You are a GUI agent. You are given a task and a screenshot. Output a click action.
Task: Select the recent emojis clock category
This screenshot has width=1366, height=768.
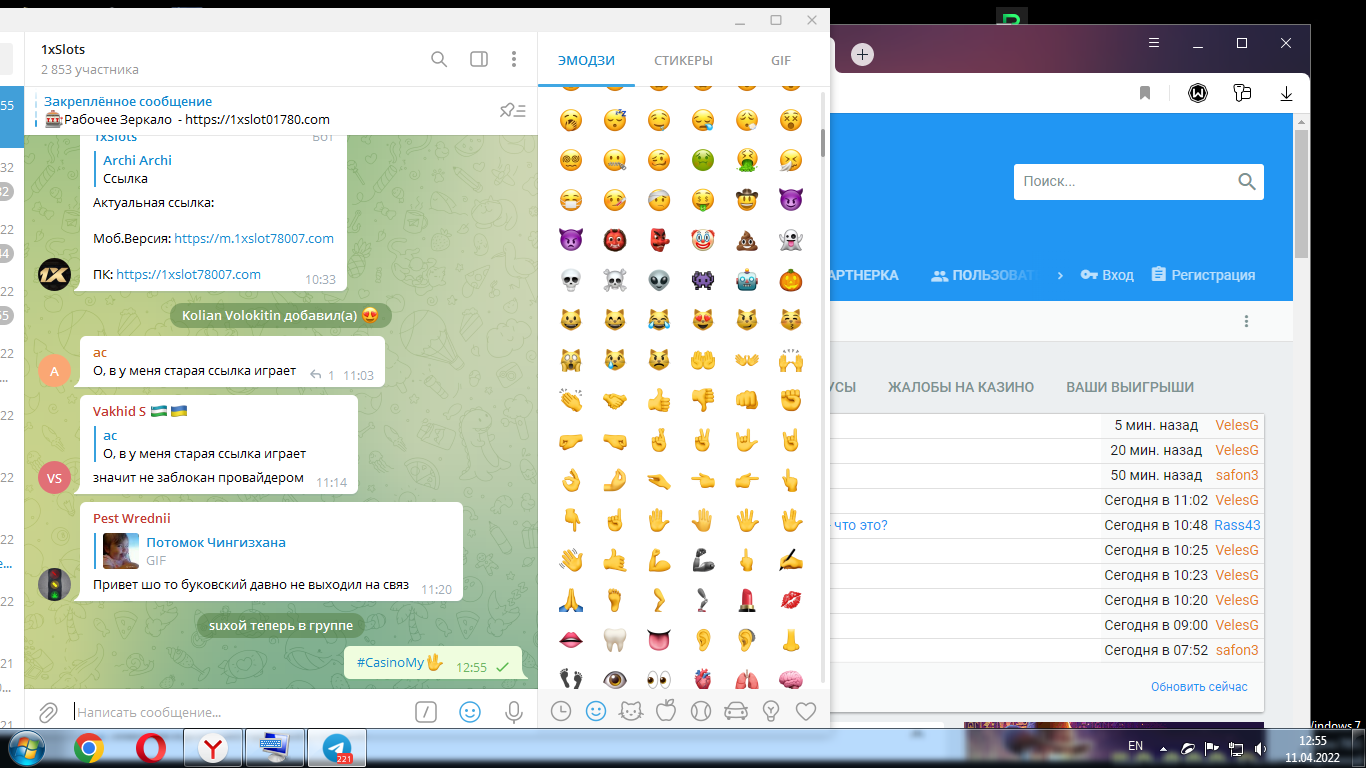tap(561, 711)
